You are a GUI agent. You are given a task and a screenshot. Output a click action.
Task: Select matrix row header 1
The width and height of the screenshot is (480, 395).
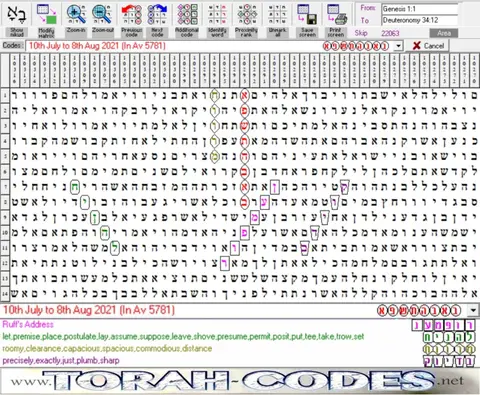pyautogui.click(x=5, y=96)
